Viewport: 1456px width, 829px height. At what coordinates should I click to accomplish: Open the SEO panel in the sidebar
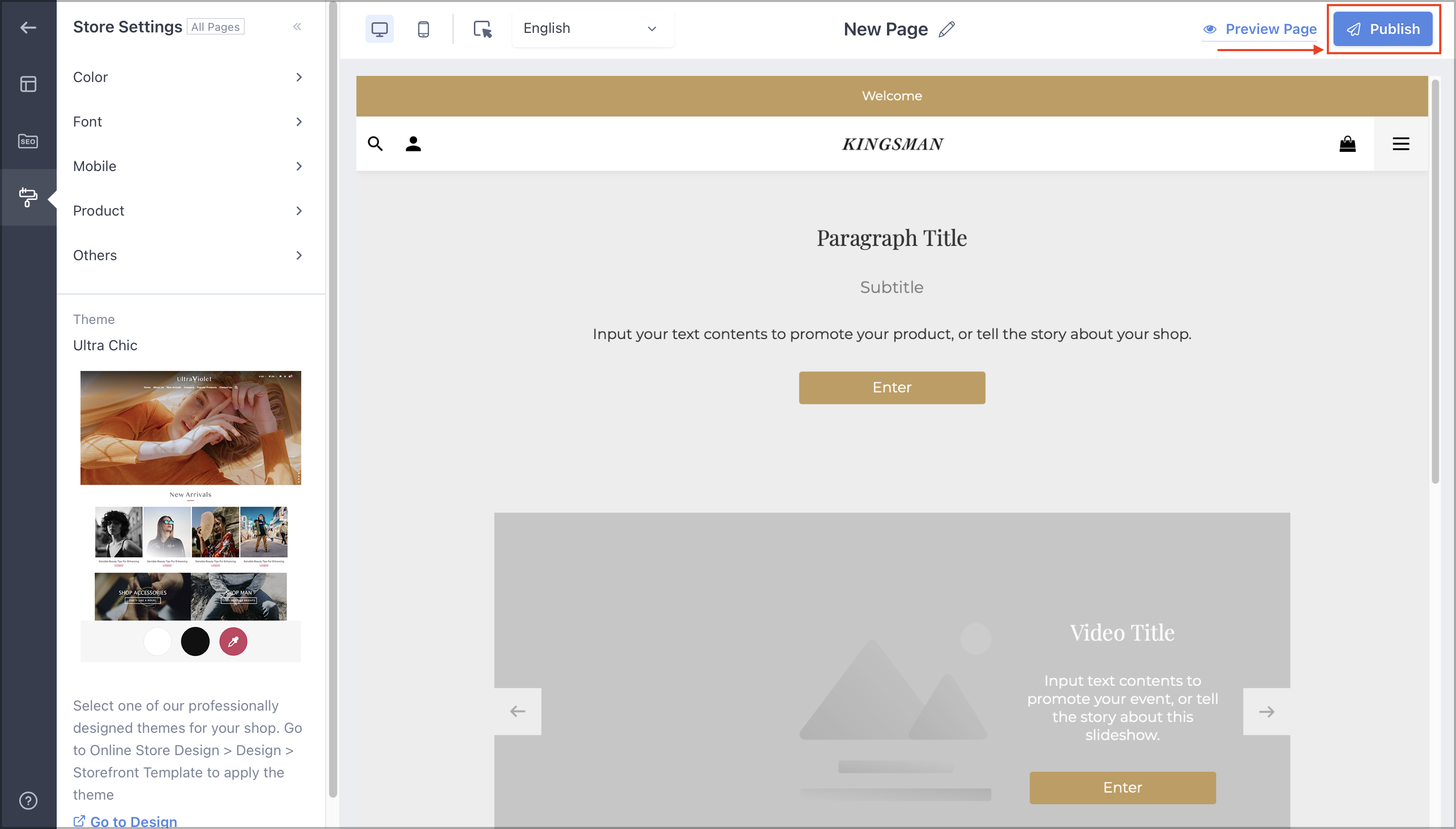[x=28, y=141]
